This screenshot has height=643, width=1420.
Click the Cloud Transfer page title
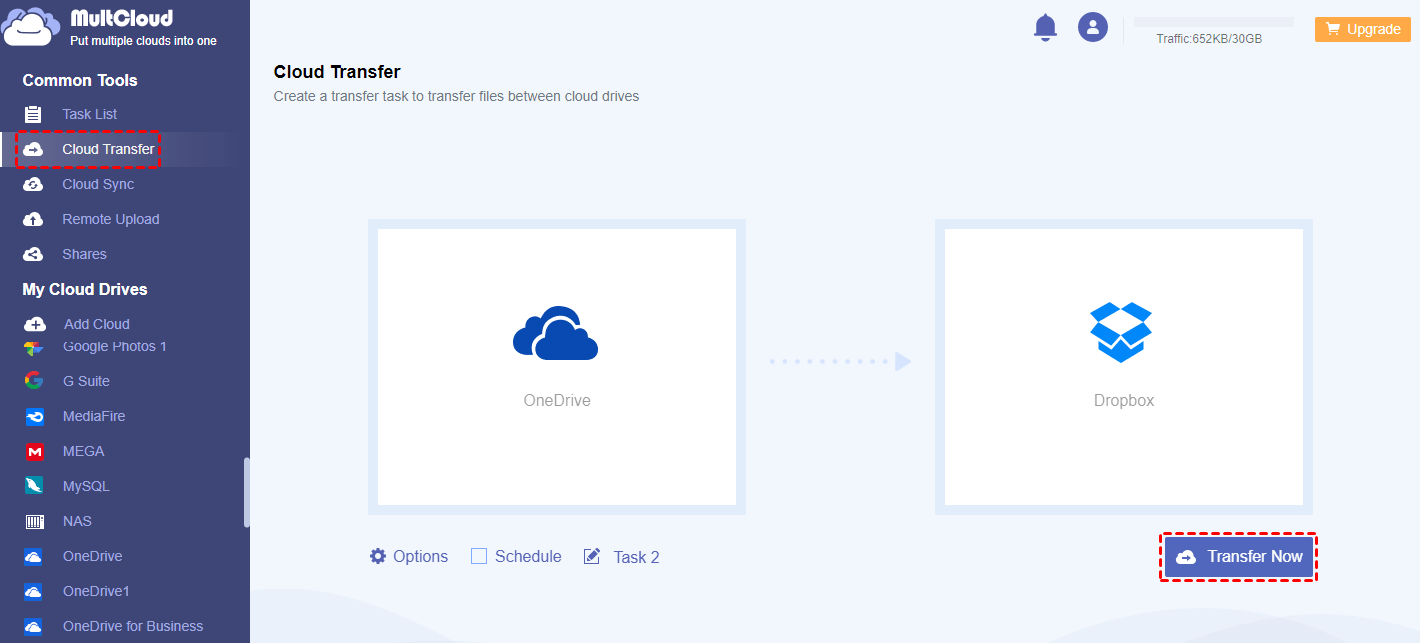point(337,72)
